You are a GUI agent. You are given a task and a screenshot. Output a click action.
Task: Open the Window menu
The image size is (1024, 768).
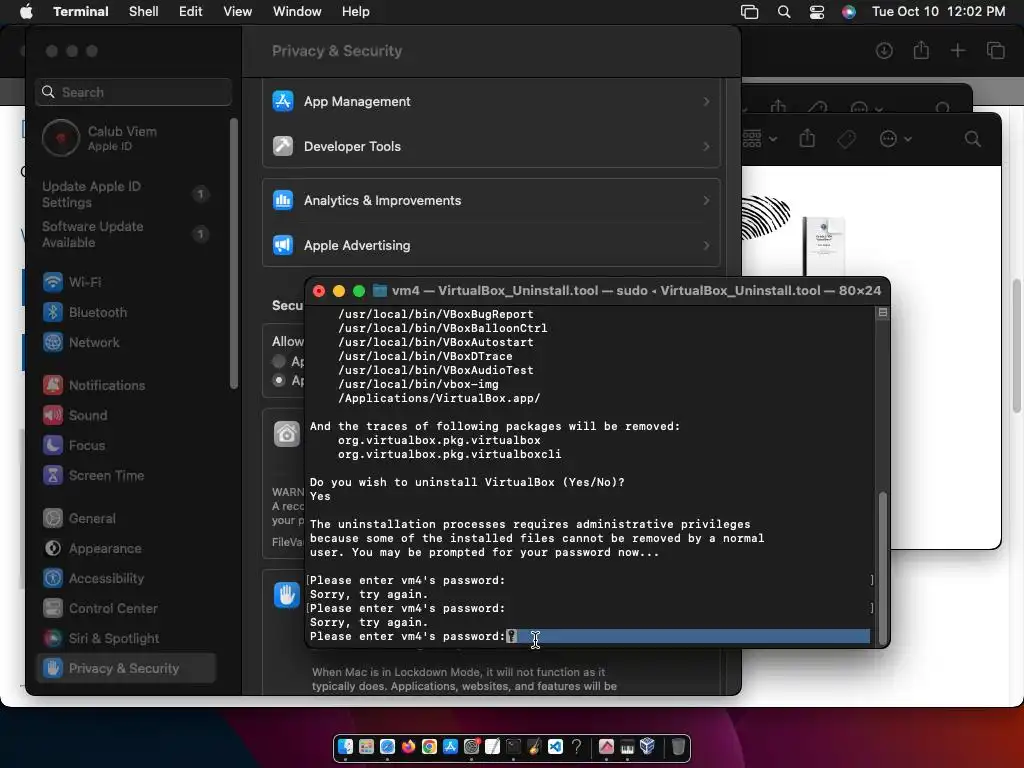pyautogui.click(x=297, y=12)
